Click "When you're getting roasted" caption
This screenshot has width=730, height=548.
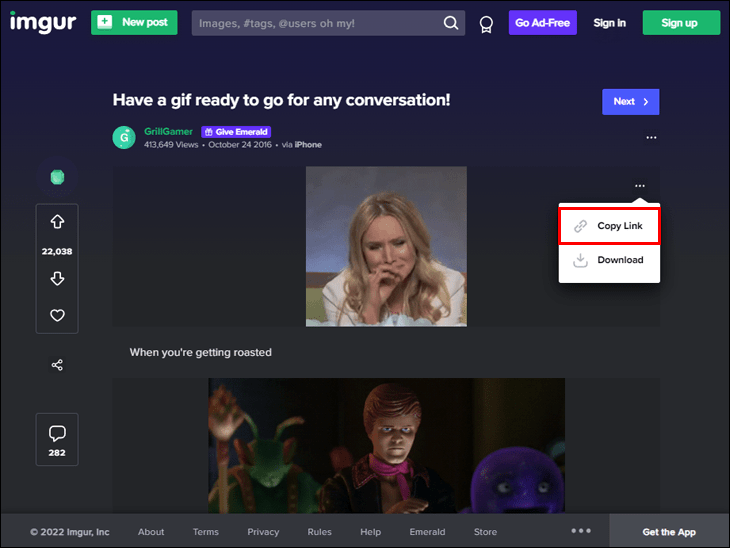coord(201,352)
